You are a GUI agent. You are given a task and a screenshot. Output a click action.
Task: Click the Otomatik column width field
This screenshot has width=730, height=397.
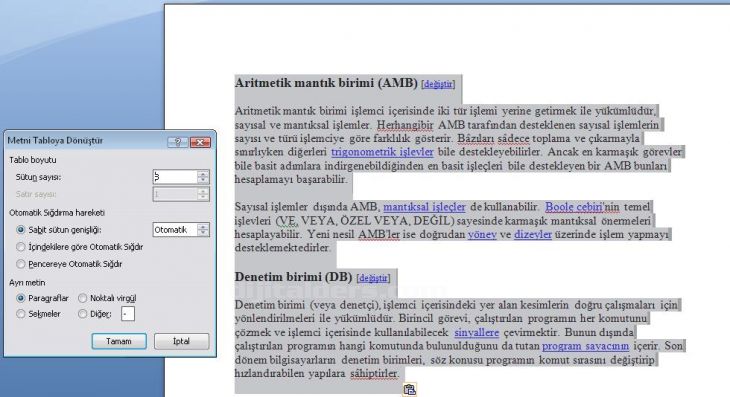pyautogui.click(x=175, y=229)
